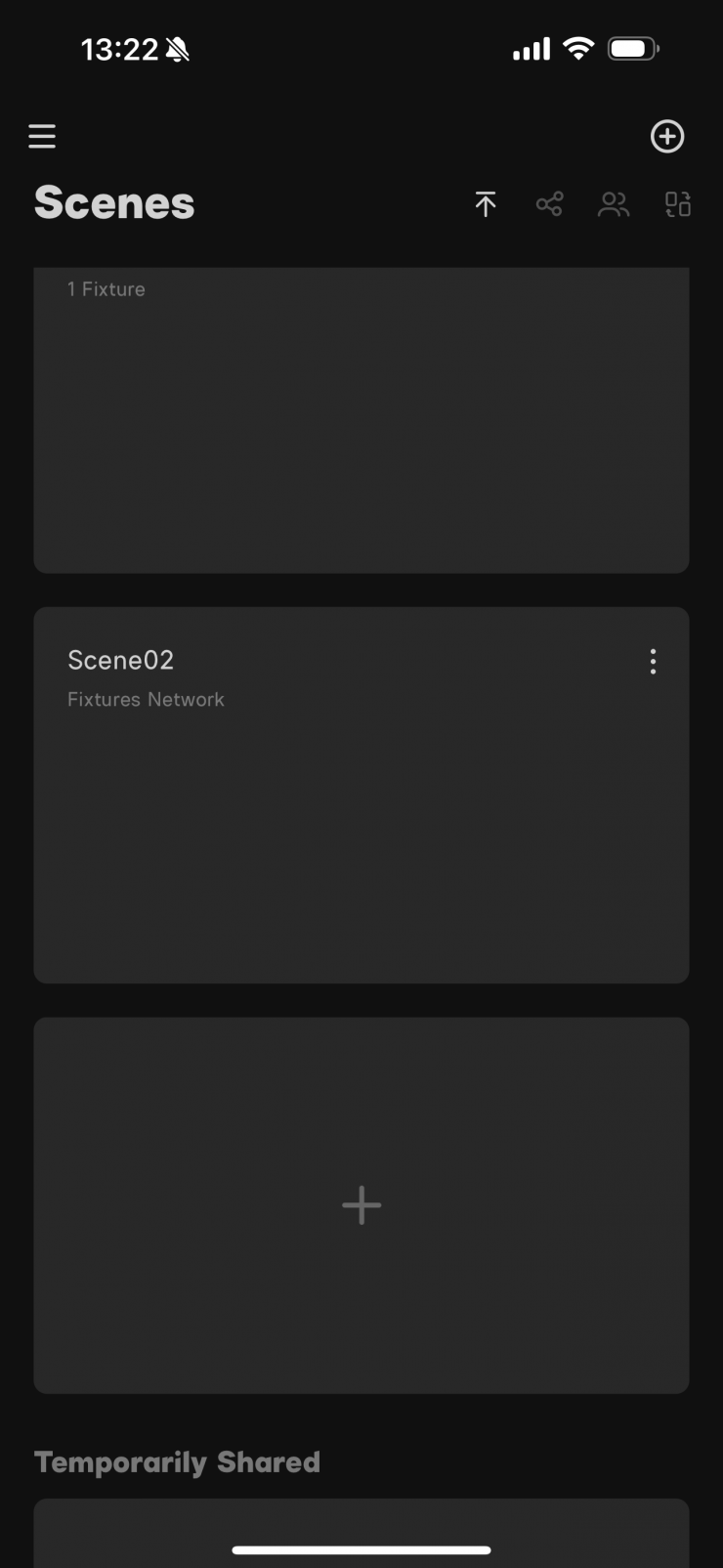The width and height of the screenshot is (723, 1568).
Task: Open the Scene02 card
Action: tap(361, 831)
